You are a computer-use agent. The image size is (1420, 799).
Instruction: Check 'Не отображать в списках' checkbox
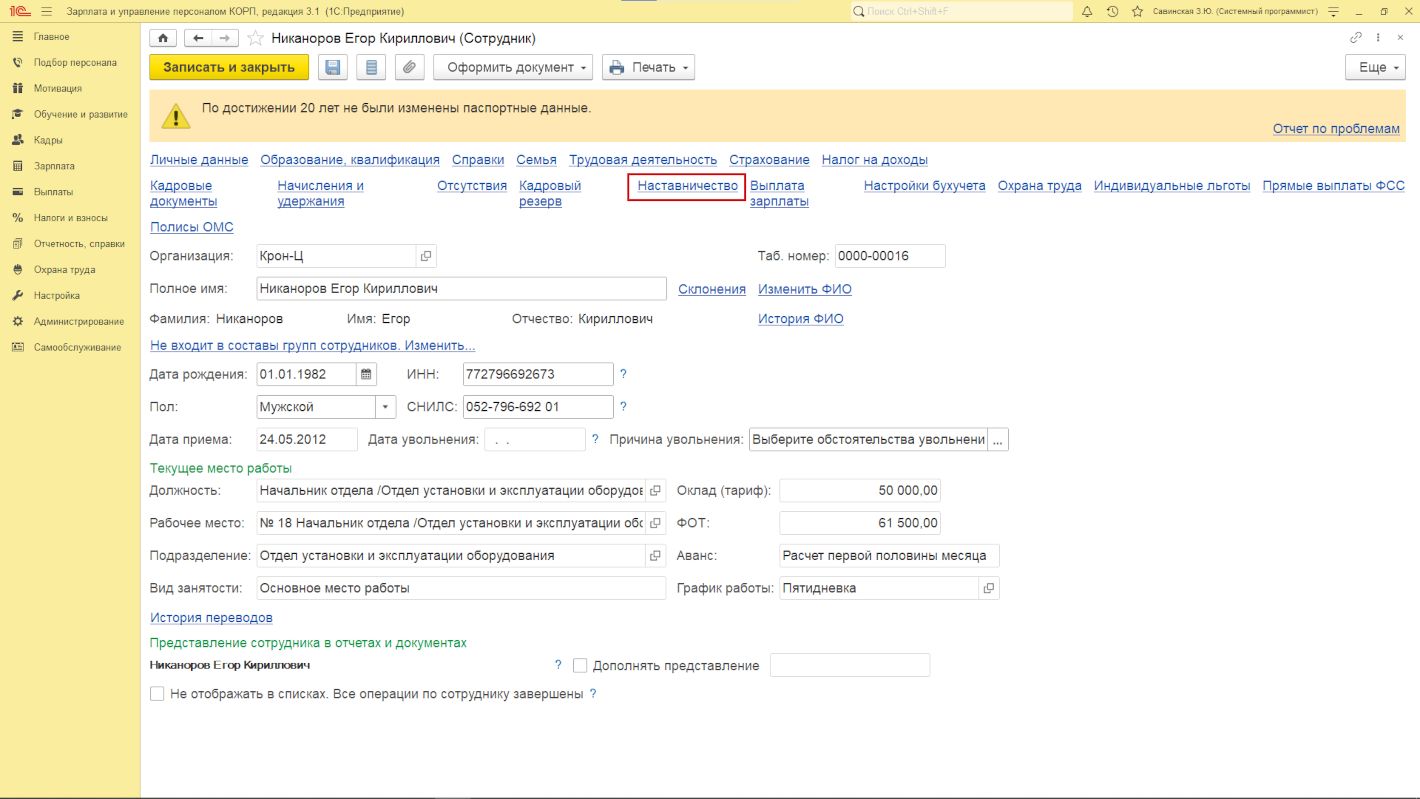click(157, 693)
